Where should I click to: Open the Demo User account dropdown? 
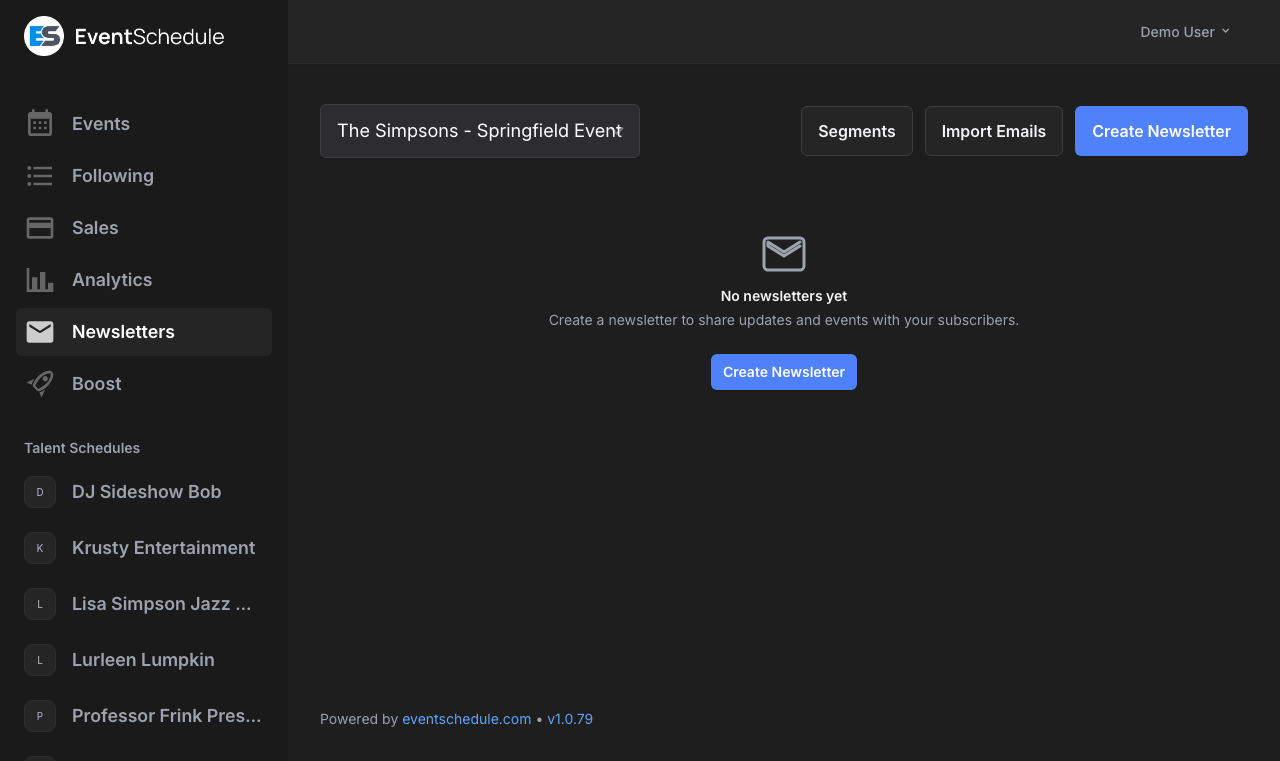point(1184,31)
